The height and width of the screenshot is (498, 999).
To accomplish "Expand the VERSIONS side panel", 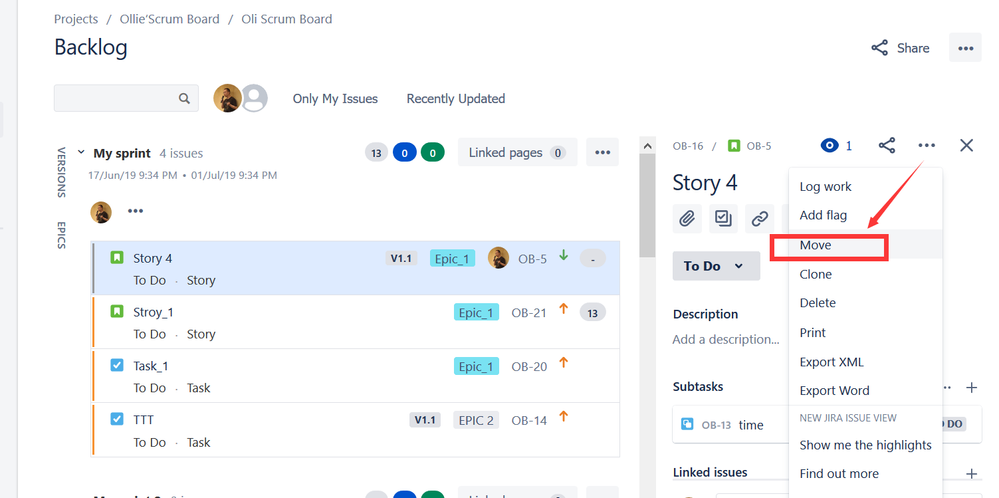I will pos(62,173).
